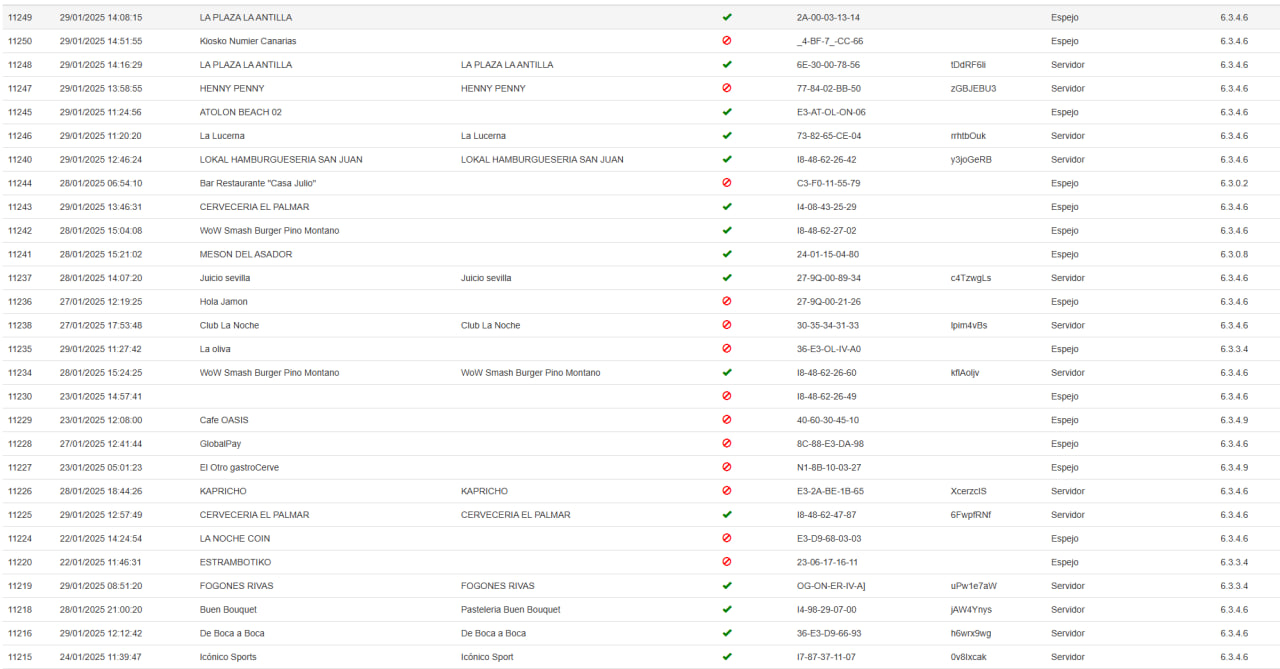Click the red blocked icon for ESTRAMBOTIKO

point(727,562)
